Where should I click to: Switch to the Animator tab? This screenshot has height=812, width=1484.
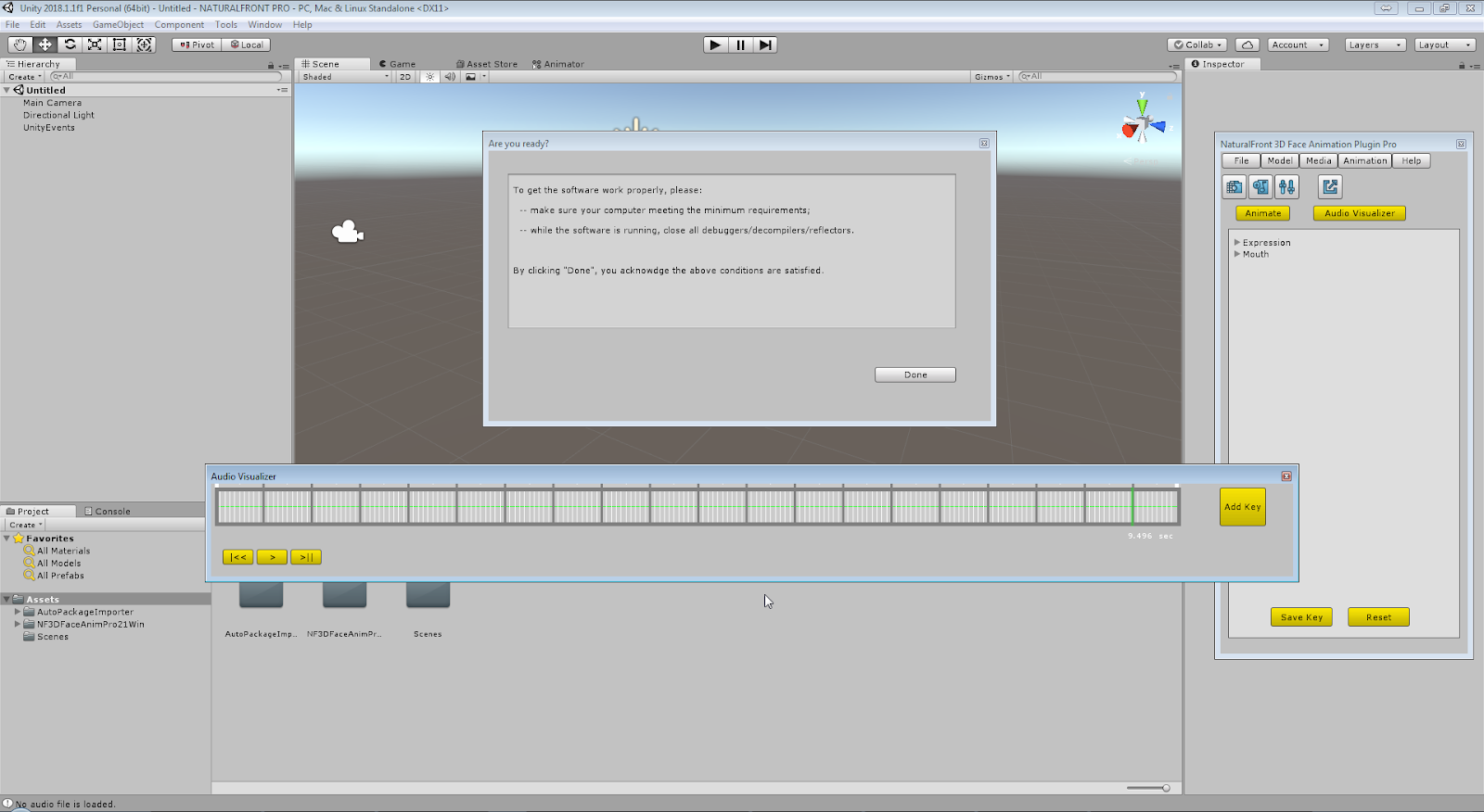pyautogui.click(x=558, y=64)
